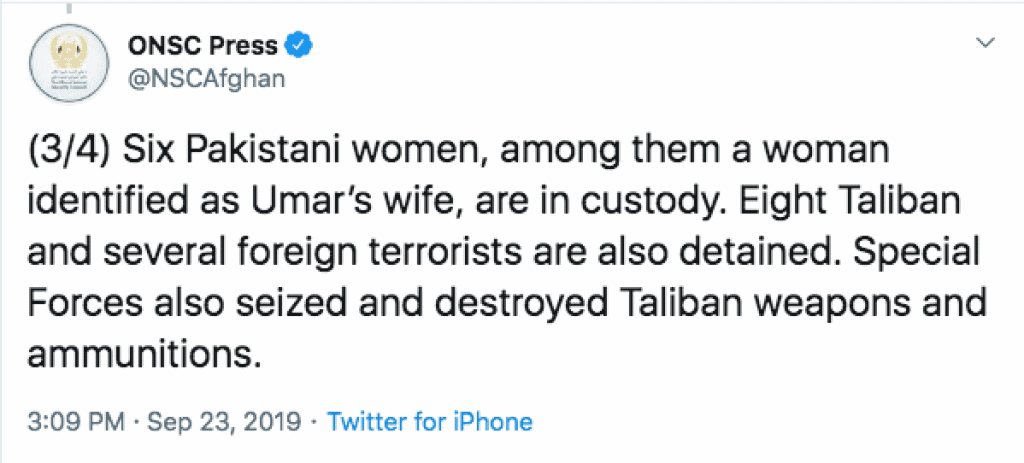The width and height of the screenshot is (1024, 463).
Task: Open the ONSC Press profile name
Action: pos(198,43)
